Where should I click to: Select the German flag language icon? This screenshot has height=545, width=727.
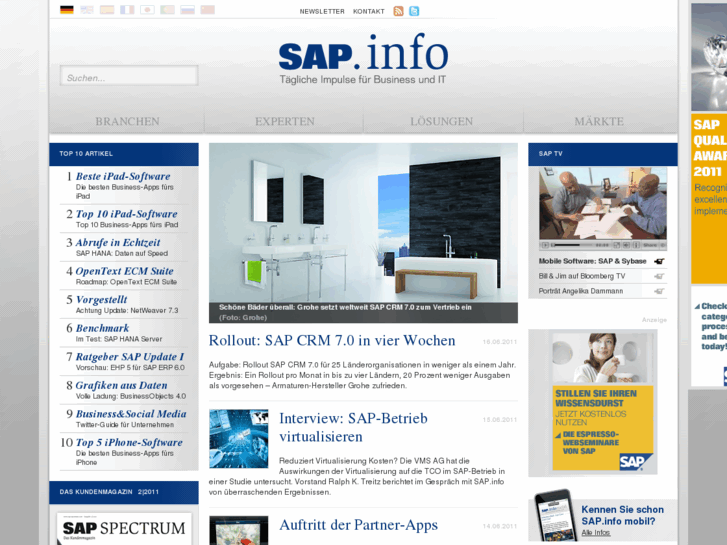pyautogui.click(x=67, y=10)
